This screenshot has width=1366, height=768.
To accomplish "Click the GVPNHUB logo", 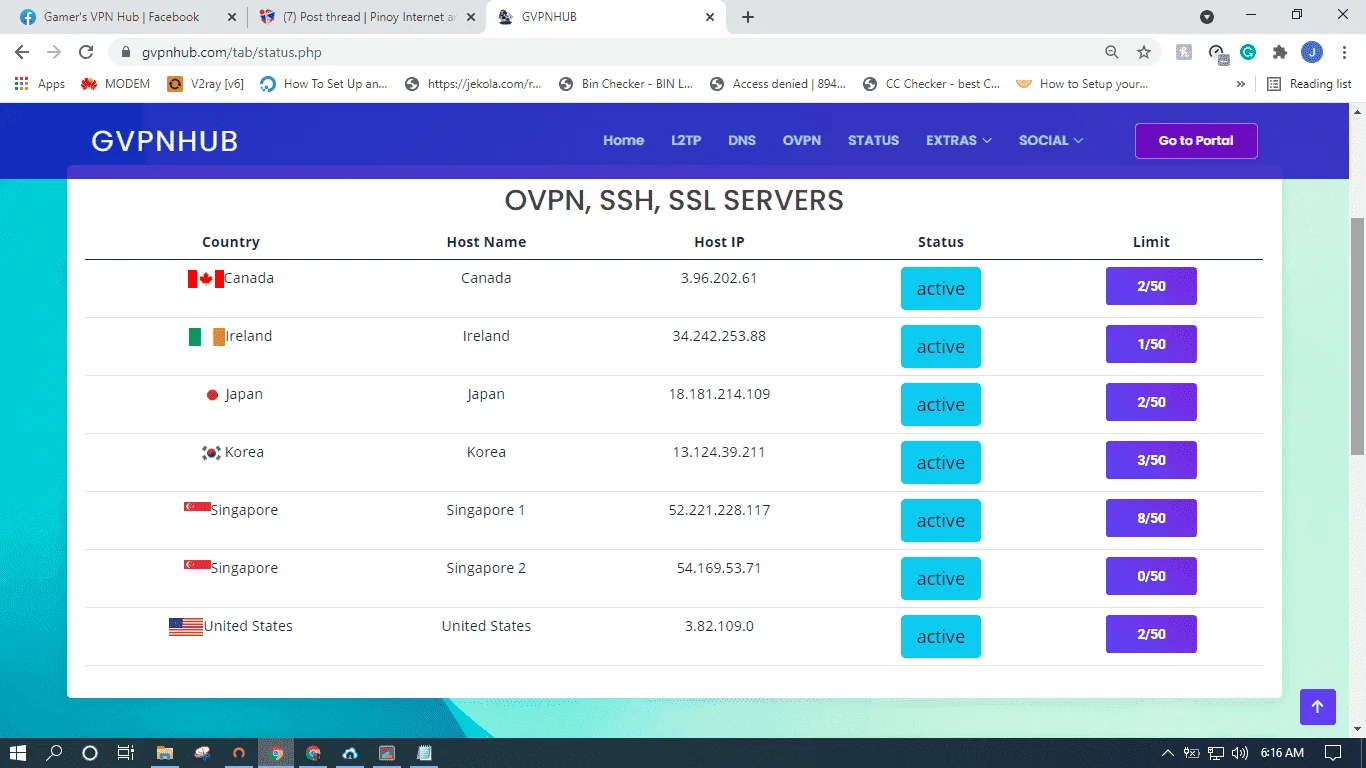I will point(165,141).
